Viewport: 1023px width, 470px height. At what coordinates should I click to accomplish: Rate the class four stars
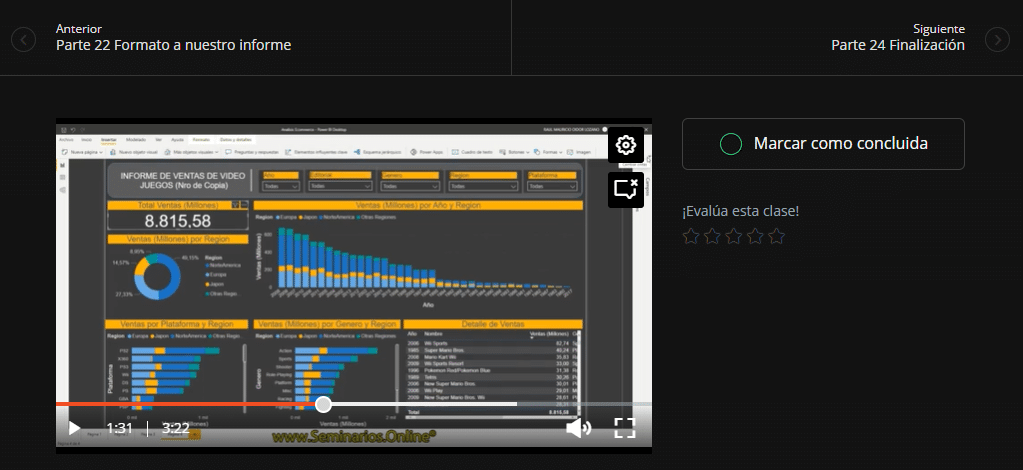(755, 237)
